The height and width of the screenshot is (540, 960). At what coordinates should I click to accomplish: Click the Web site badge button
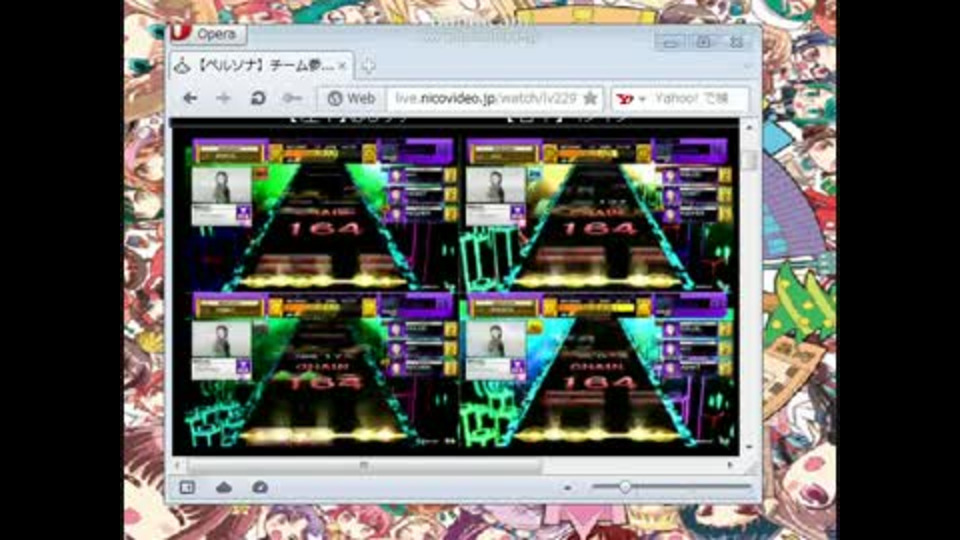tap(351, 98)
